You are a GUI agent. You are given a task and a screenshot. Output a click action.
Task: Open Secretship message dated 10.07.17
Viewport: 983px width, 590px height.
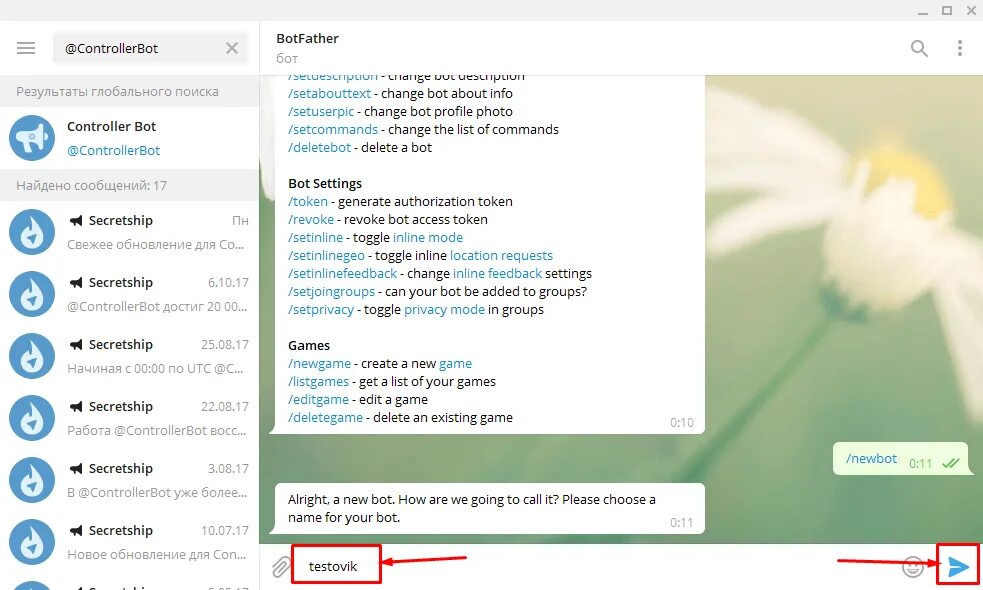click(129, 542)
